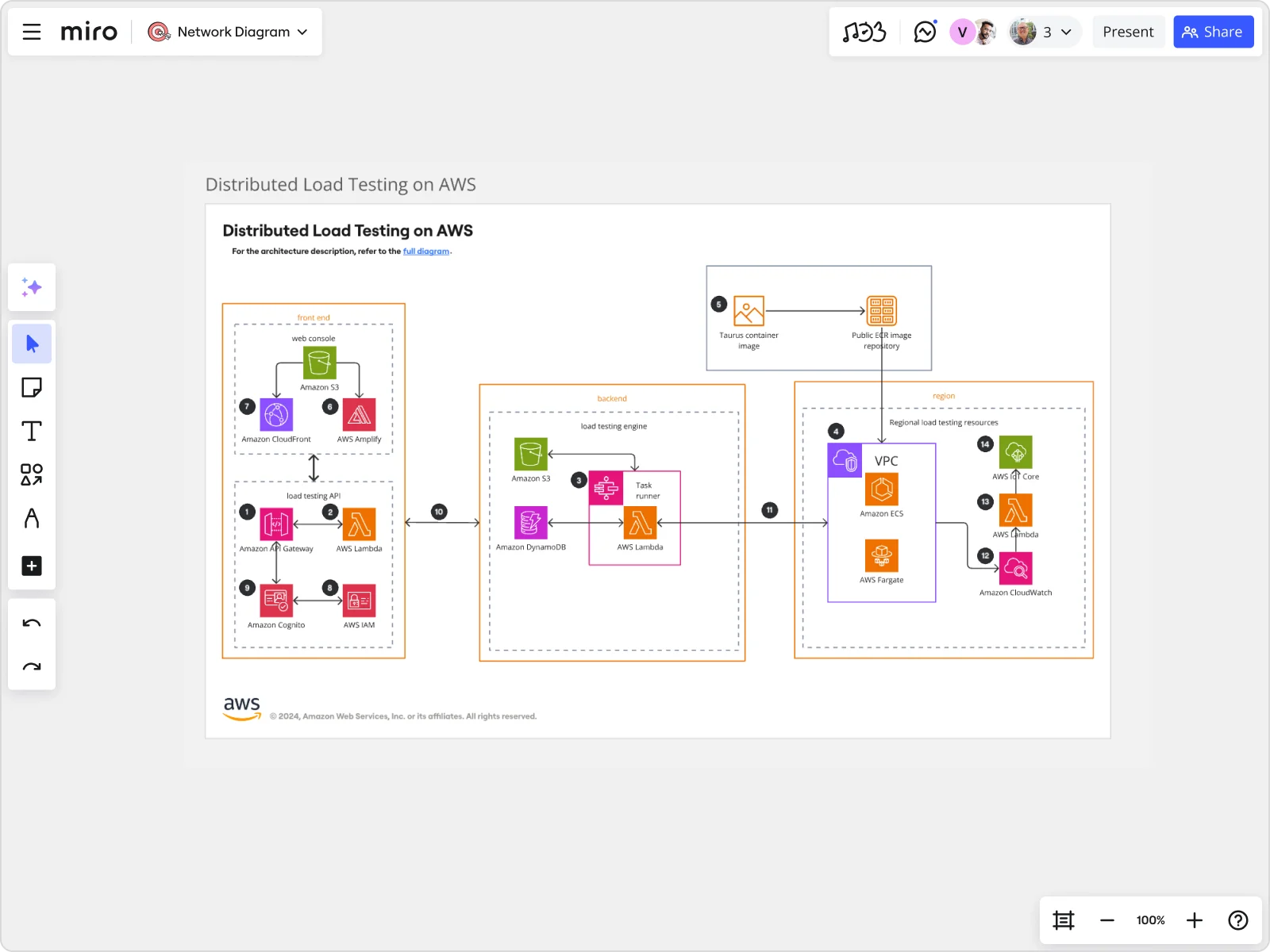The height and width of the screenshot is (952, 1270).
Task: Click the Redo arrow
Action: pos(32,666)
